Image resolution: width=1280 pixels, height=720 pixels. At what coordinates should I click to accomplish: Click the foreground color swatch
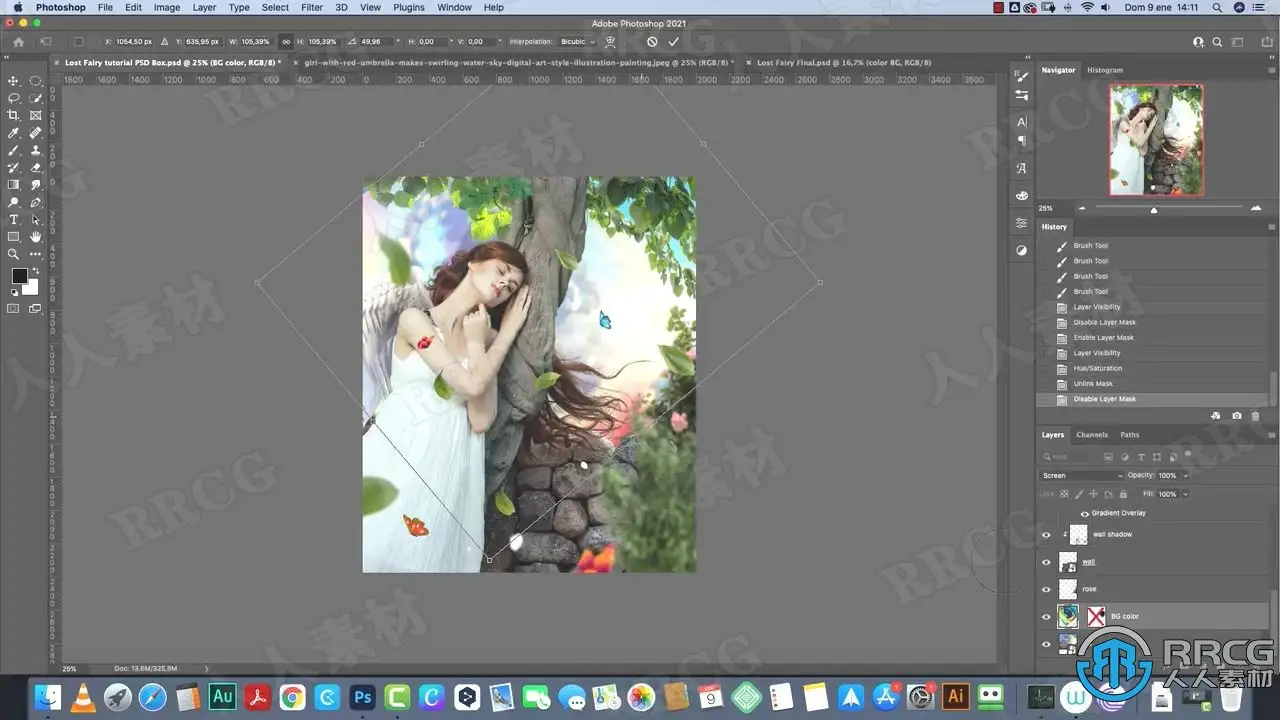coord(19,276)
